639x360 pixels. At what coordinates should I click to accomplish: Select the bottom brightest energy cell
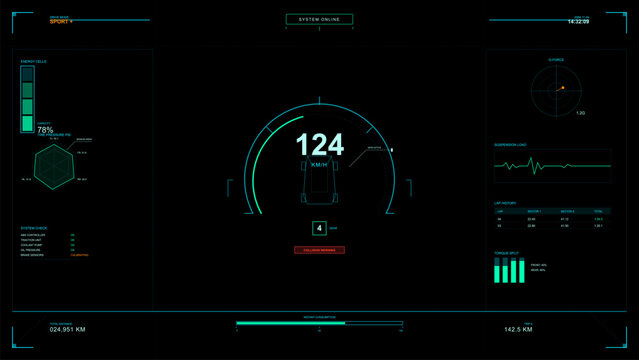point(27,124)
